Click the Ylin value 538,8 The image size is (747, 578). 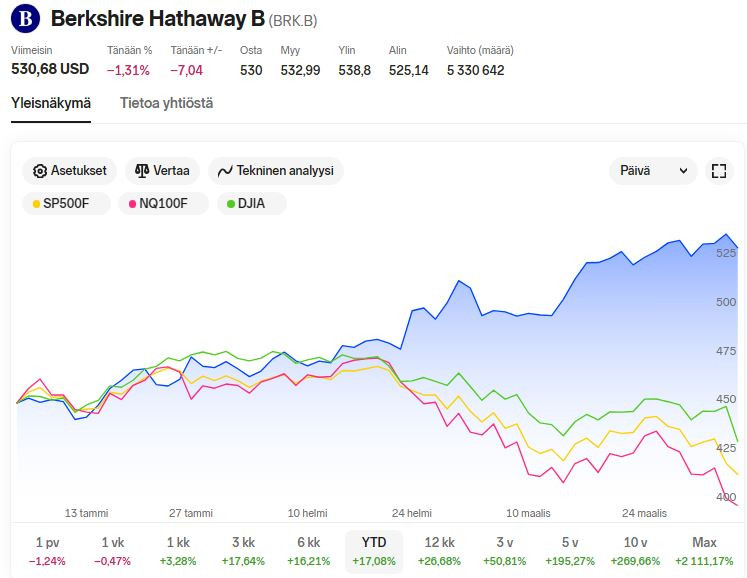[354, 71]
